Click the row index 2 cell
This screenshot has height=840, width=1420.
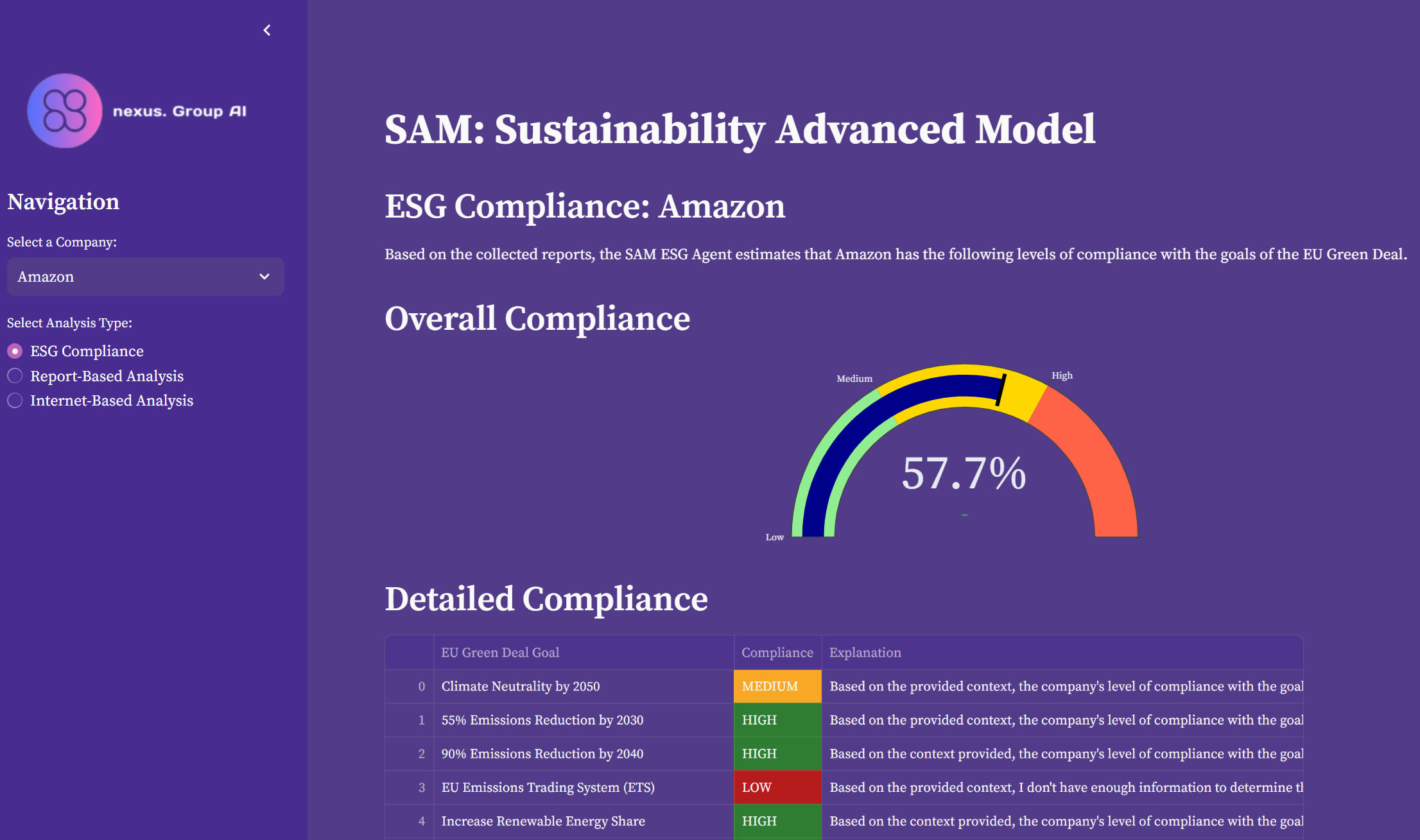[x=422, y=754]
